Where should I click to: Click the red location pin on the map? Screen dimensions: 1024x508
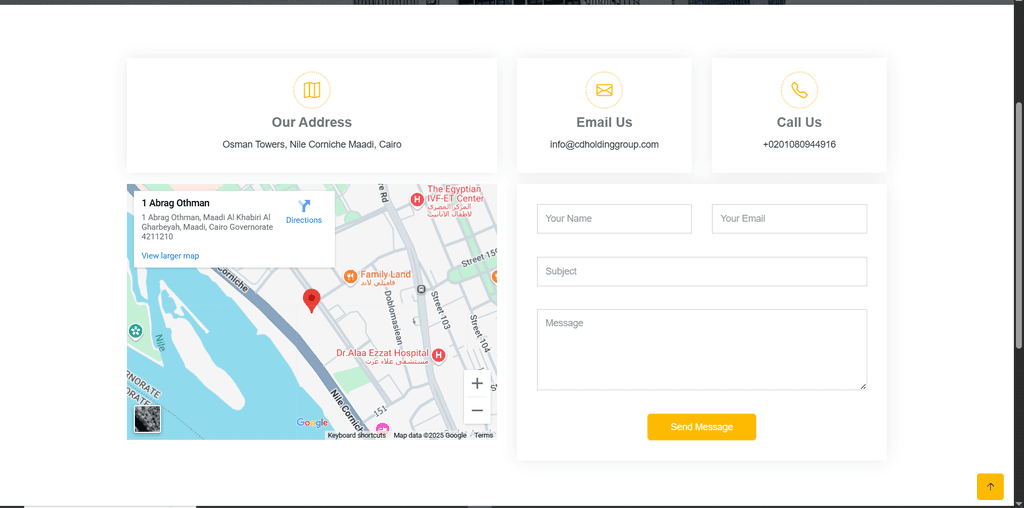click(x=312, y=300)
